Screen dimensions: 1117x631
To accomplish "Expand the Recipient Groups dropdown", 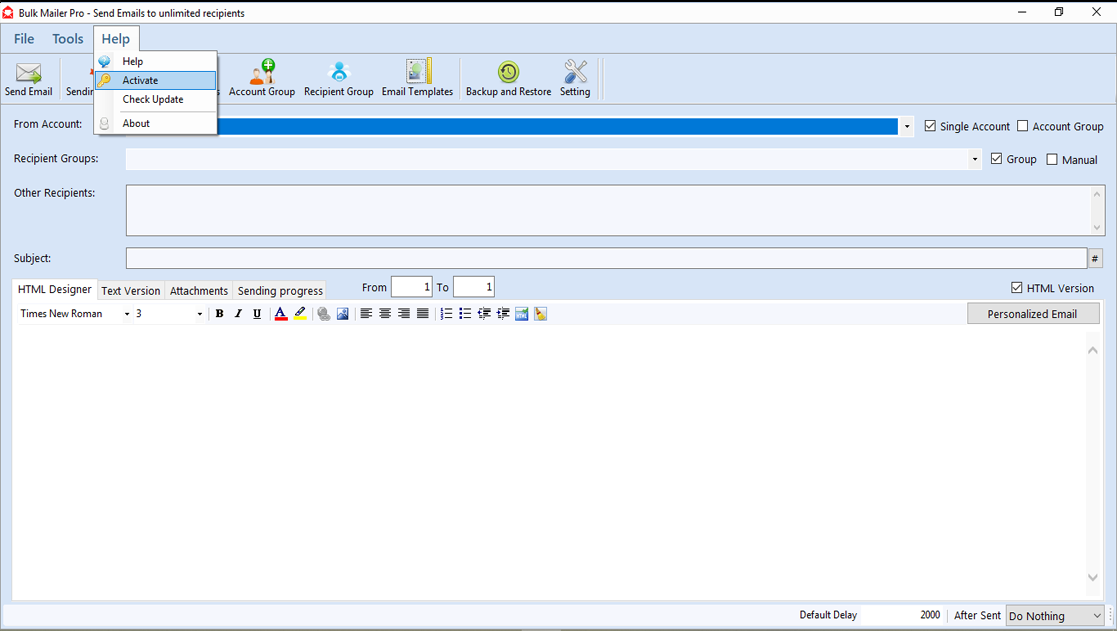I will 975,159.
